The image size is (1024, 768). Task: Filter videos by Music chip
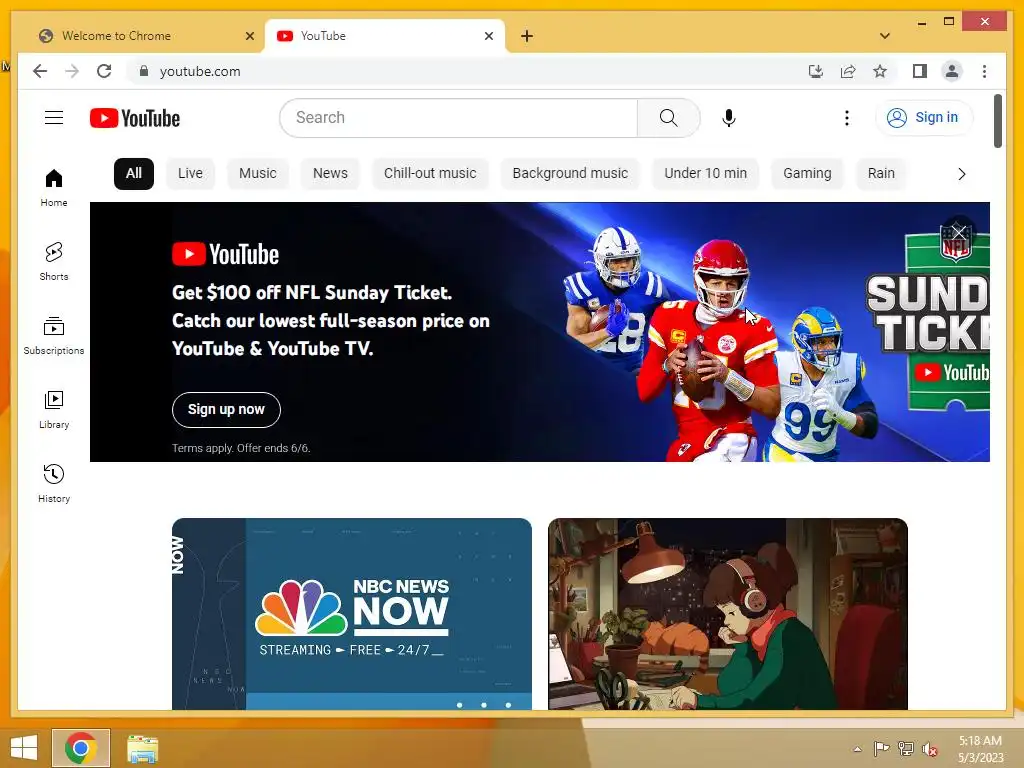pyautogui.click(x=257, y=174)
